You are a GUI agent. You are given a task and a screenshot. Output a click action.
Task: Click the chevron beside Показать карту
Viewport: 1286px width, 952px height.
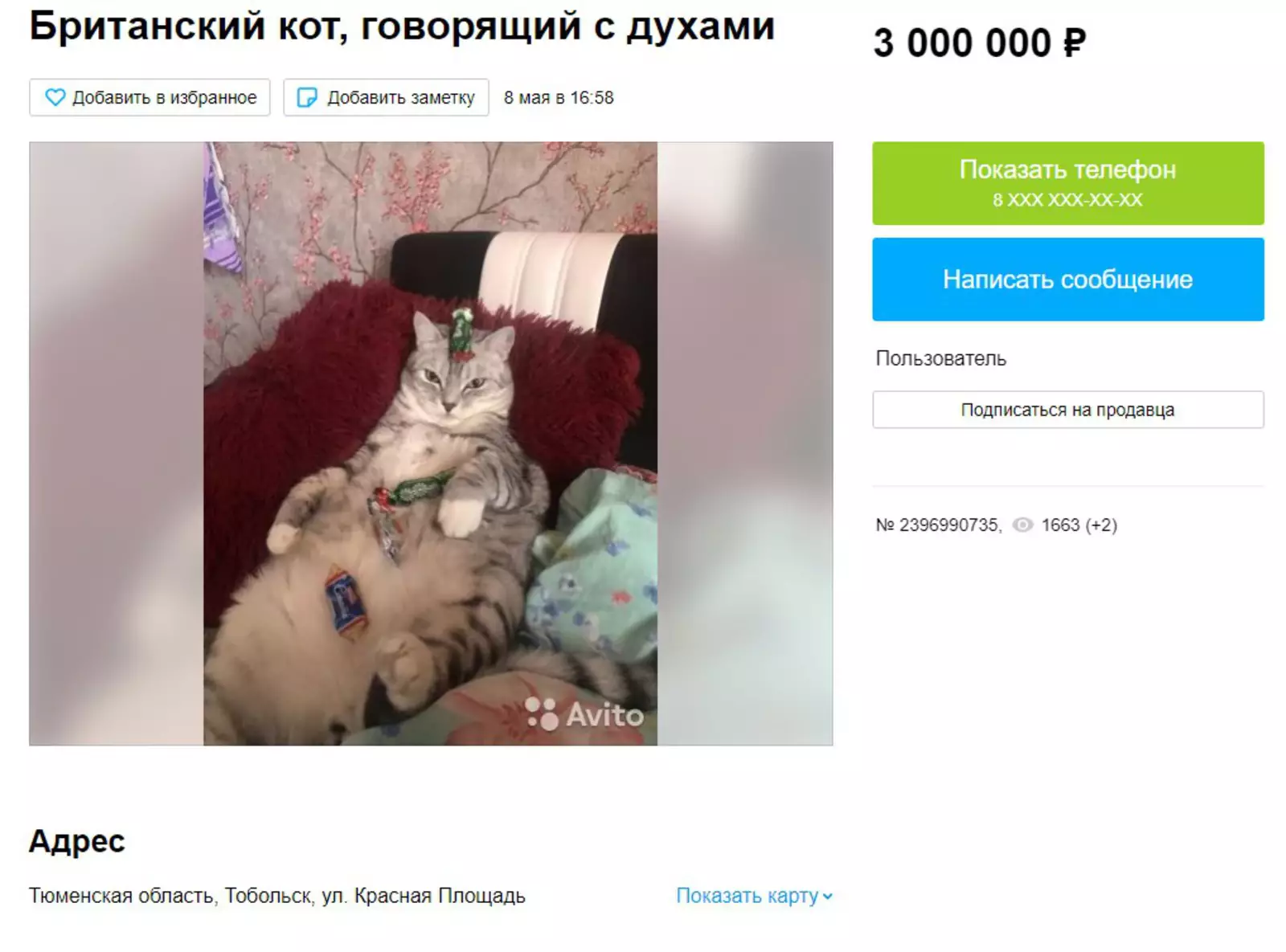click(x=828, y=897)
